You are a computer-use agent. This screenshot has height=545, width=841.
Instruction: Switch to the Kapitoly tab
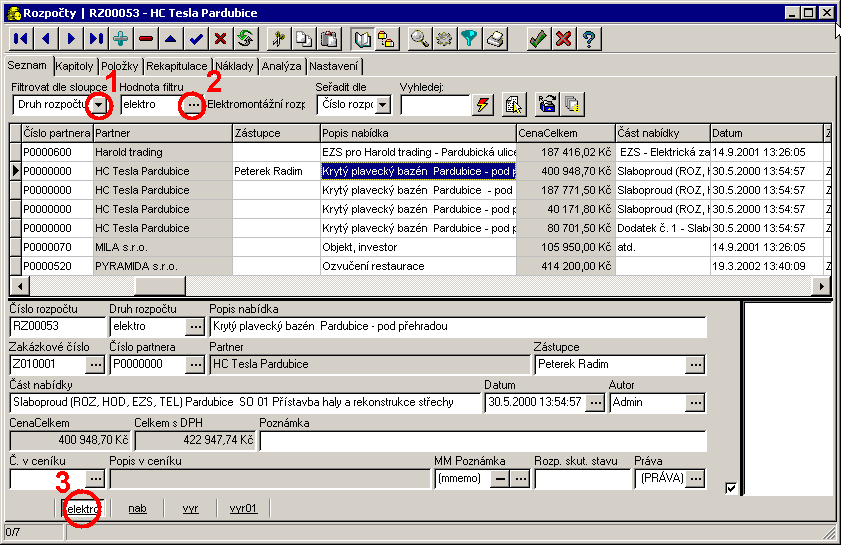pyautogui.click(x=76, y=66)
